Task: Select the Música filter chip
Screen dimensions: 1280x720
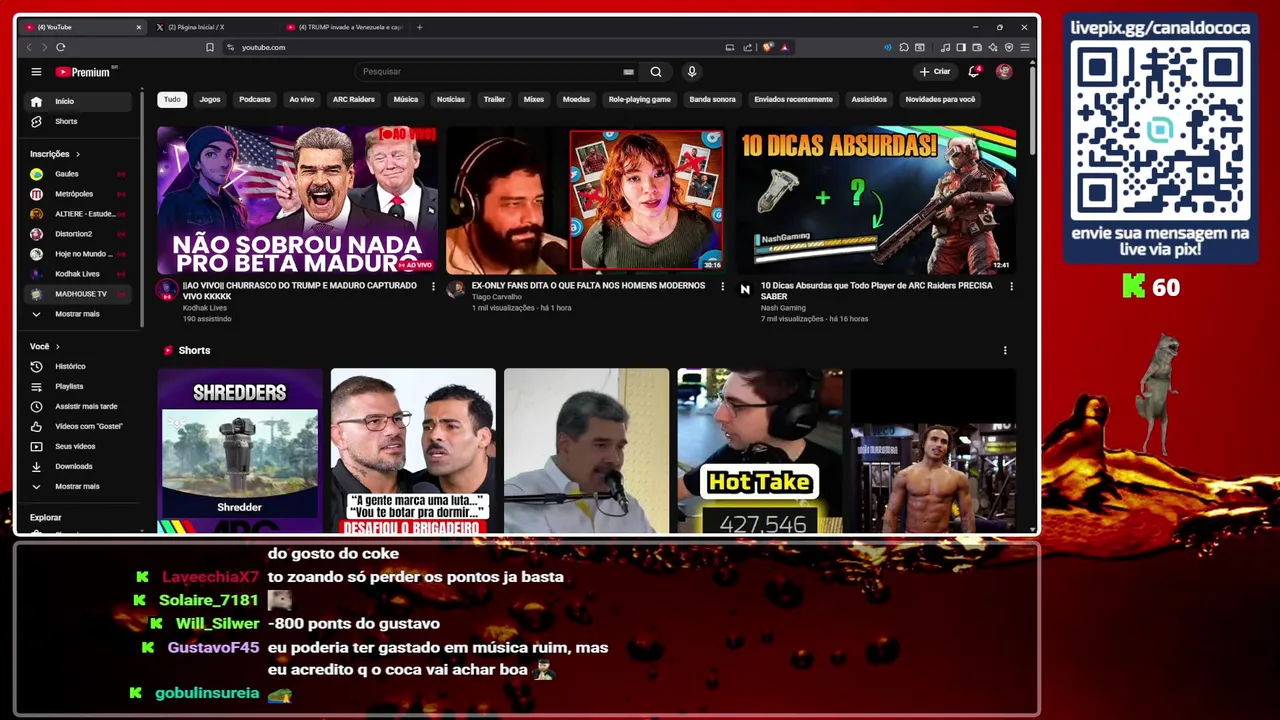Action: click(406, 99)
